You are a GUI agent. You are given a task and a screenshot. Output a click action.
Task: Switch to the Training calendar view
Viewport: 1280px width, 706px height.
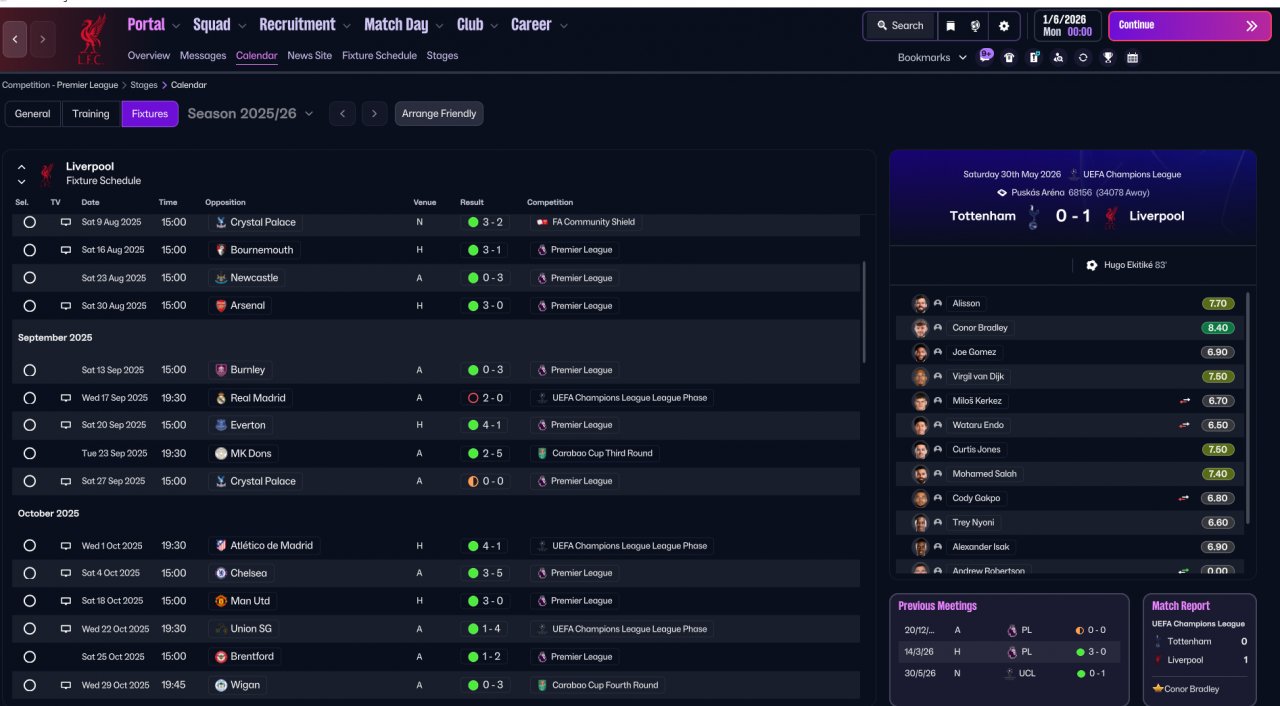[91, 114]
